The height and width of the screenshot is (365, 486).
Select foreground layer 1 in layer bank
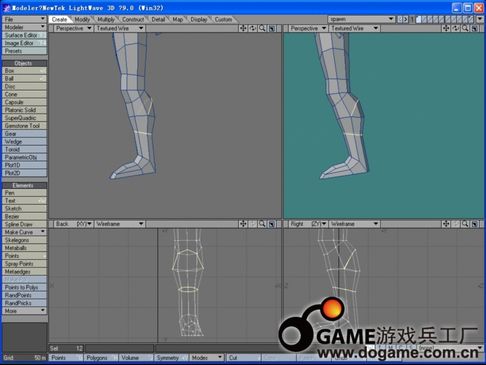click(418, 18)
